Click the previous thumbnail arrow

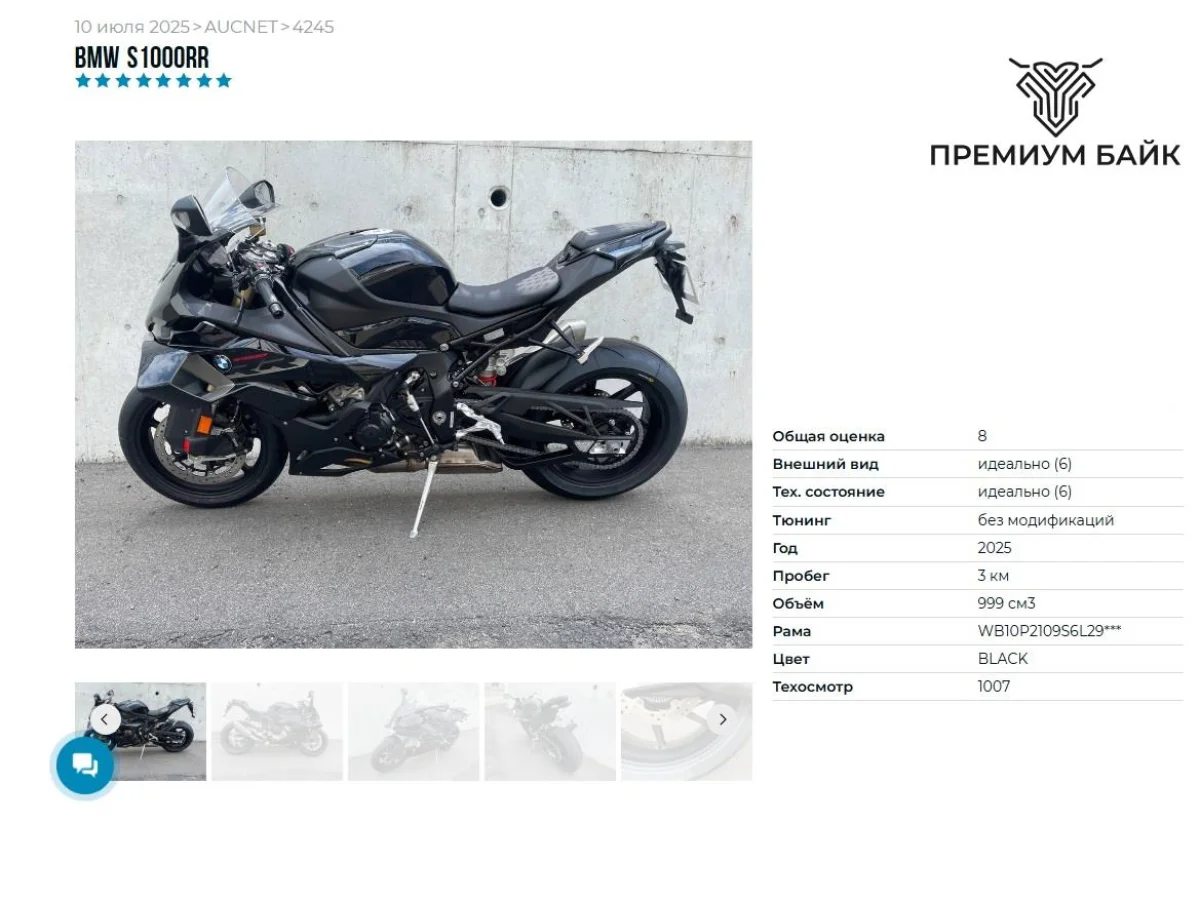[x=105, y=719]
